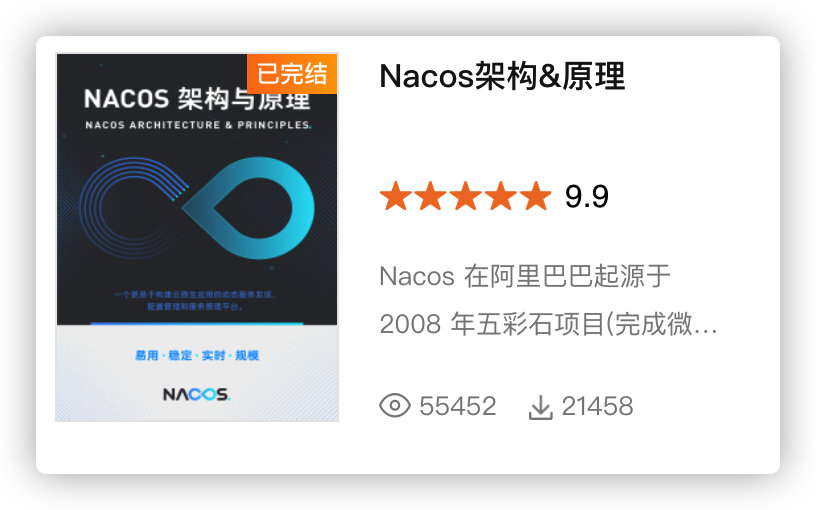This screenshot has height=510, width=816.
Task: Select the first orange rating star
Action: point(396,196)
